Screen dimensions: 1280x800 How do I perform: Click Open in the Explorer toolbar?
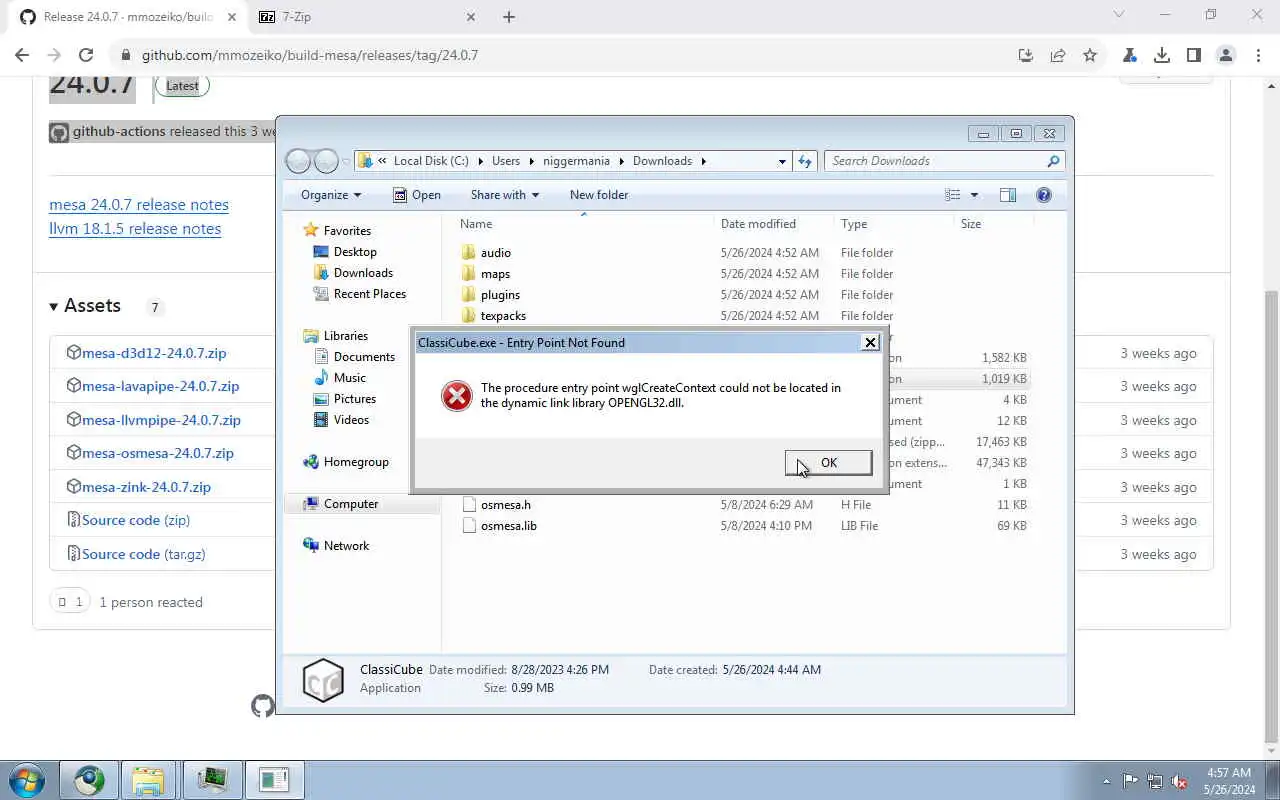pos(417,195)
